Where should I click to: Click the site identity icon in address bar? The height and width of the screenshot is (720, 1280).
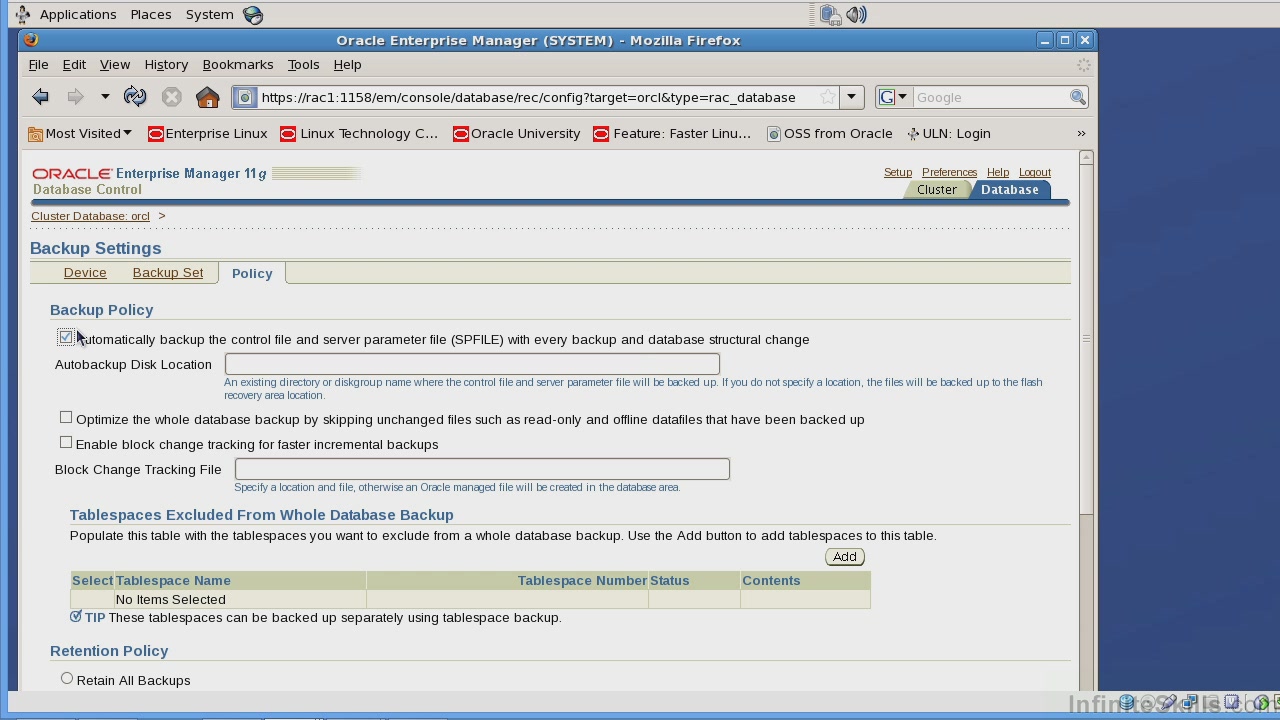[x=245, y=97]
